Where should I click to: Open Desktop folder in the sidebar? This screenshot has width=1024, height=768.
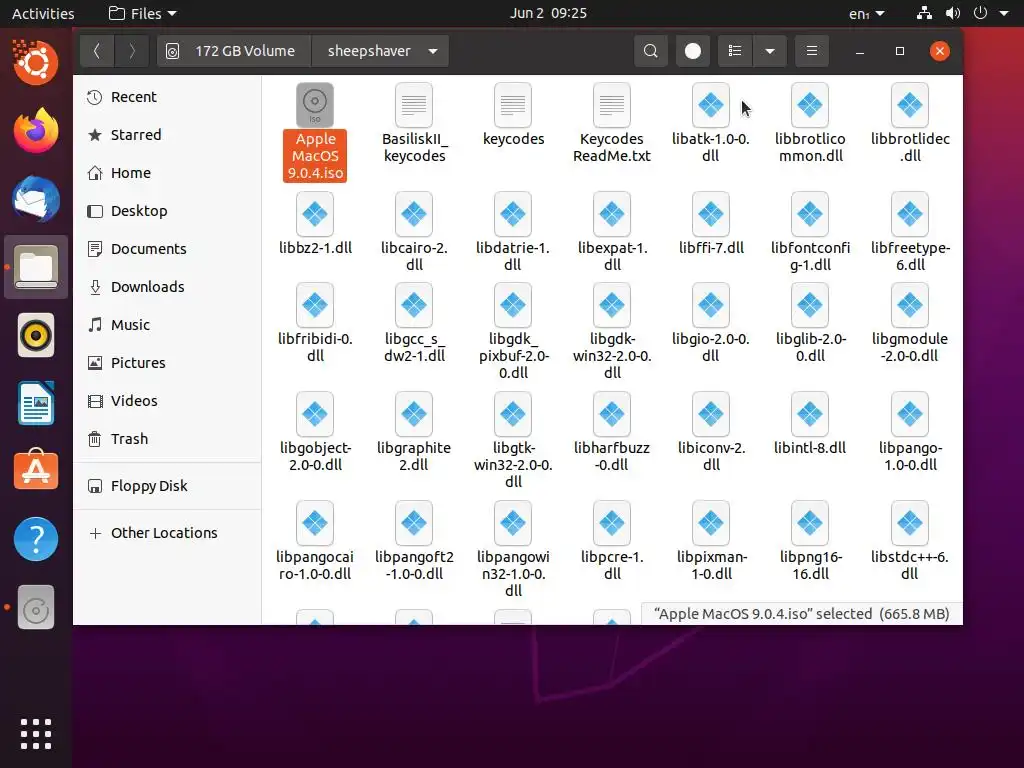(168, 210)
